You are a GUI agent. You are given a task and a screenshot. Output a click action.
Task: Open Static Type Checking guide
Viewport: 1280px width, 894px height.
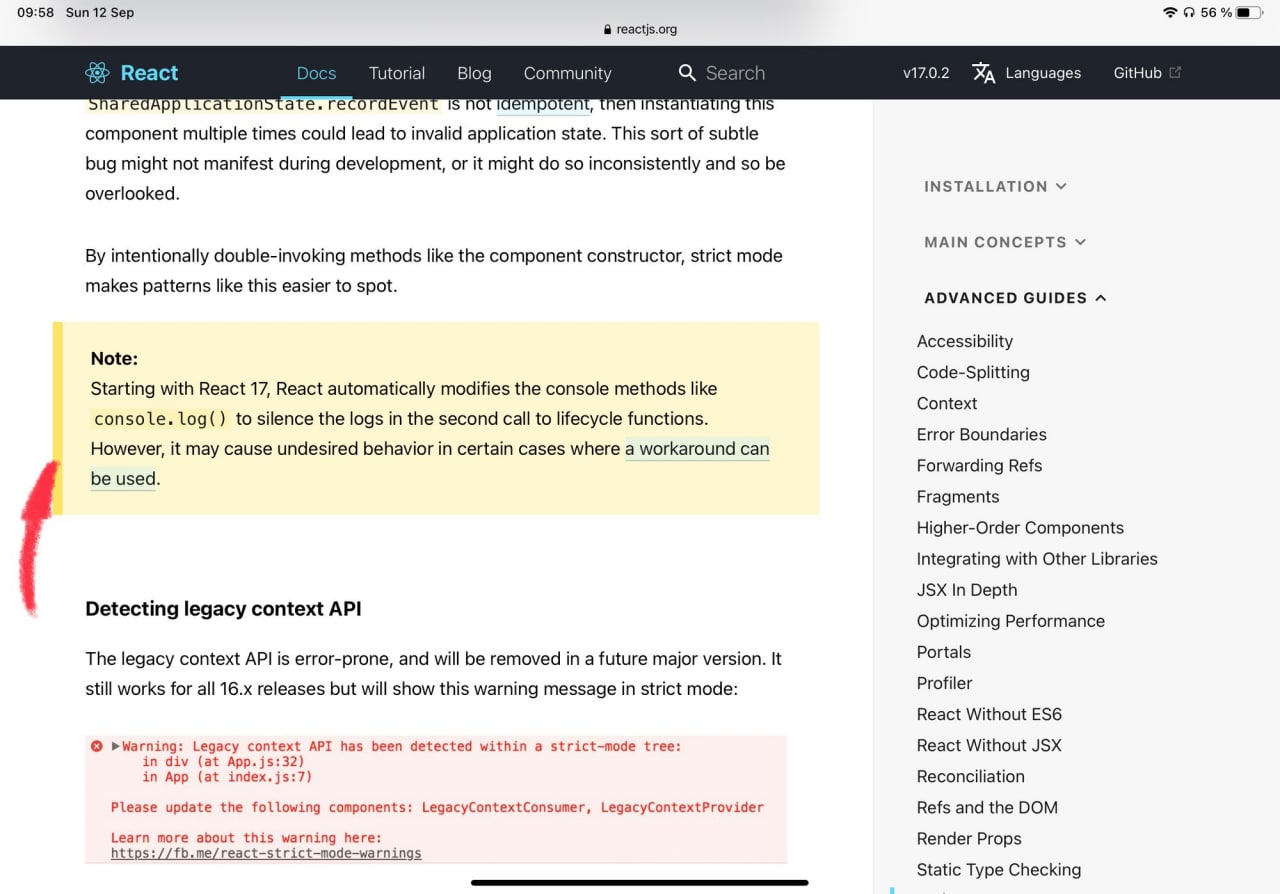[999, 868]
